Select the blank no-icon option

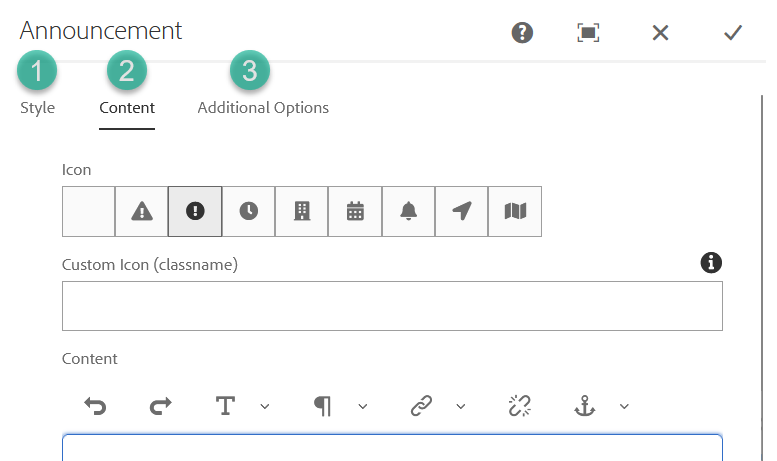pos(89,211)
